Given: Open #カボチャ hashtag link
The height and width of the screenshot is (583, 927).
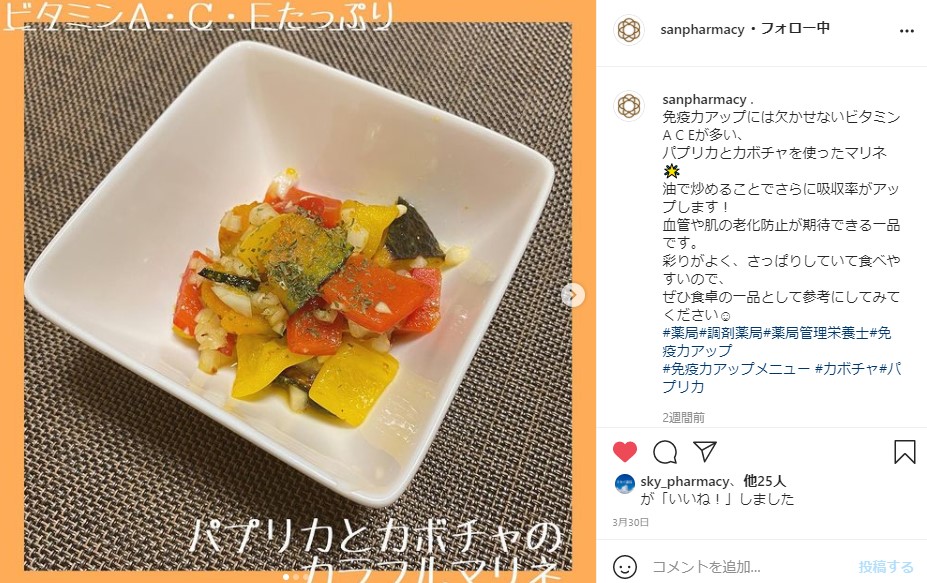Looking at the screenshot, I should pyautogui.click(x=847, y=369).
